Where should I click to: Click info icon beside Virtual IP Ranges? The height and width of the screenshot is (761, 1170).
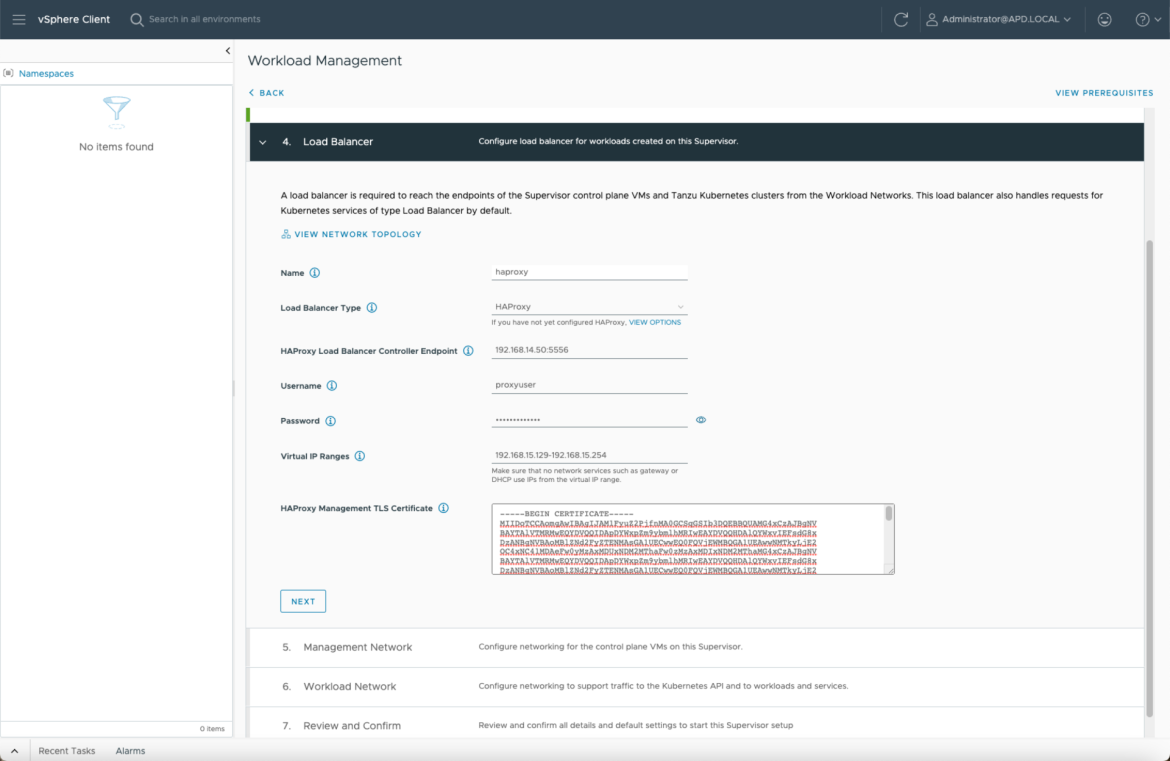[x=360, y=456]
